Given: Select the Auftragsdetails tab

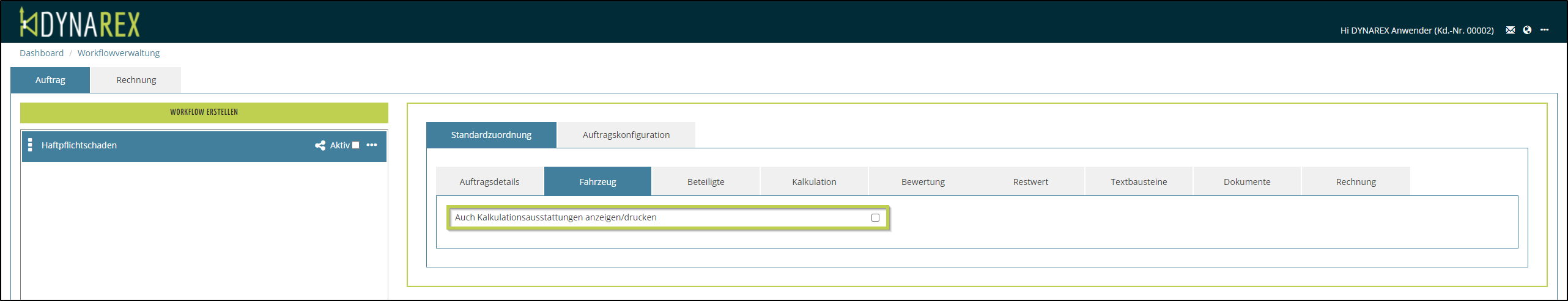Looking at the screenshot, I should [x=489, y=182].
